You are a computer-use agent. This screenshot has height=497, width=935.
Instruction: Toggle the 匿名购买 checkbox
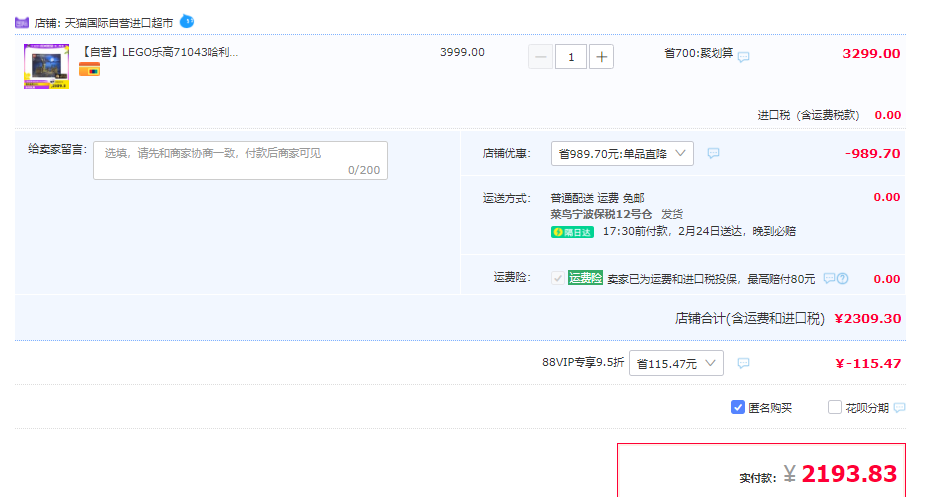point(738,407)
